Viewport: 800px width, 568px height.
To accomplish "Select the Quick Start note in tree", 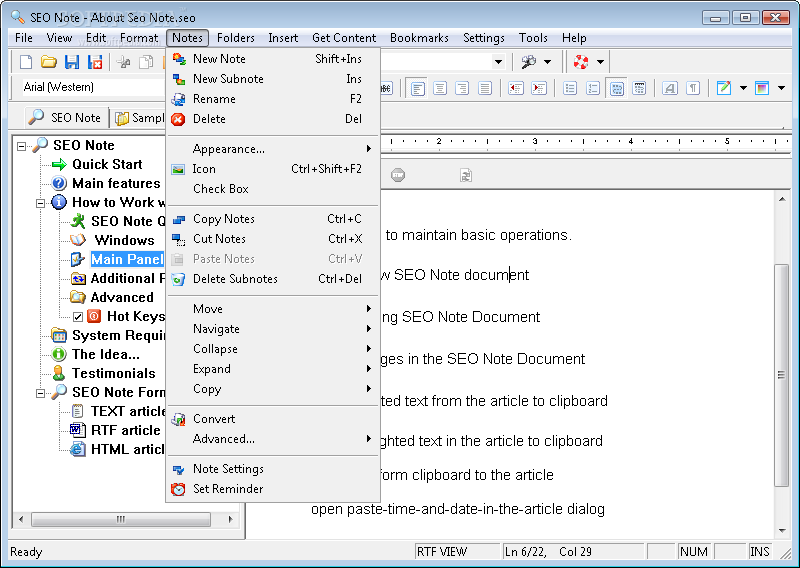I will [x=107, y=164].
